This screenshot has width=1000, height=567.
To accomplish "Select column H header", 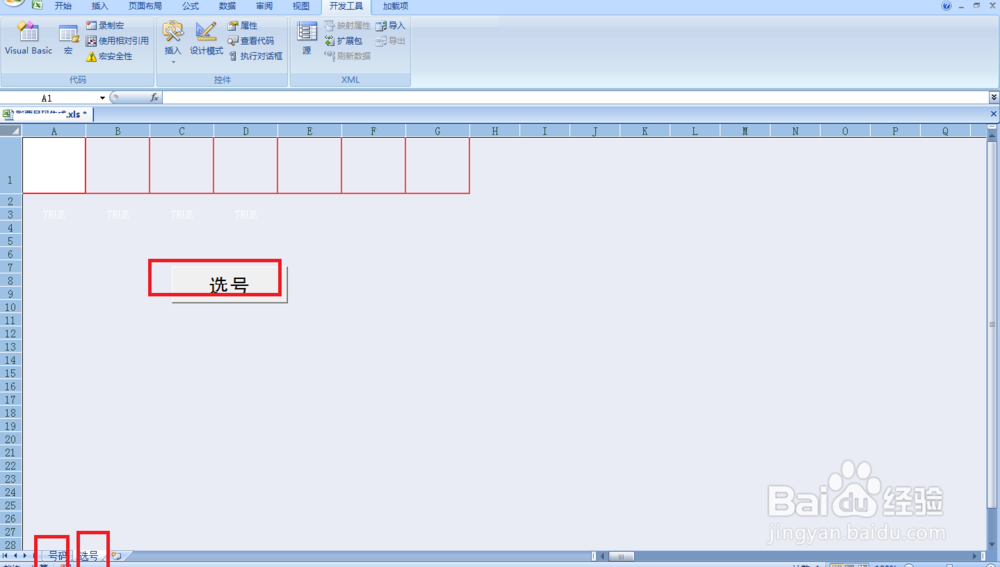I will [495, 131].
